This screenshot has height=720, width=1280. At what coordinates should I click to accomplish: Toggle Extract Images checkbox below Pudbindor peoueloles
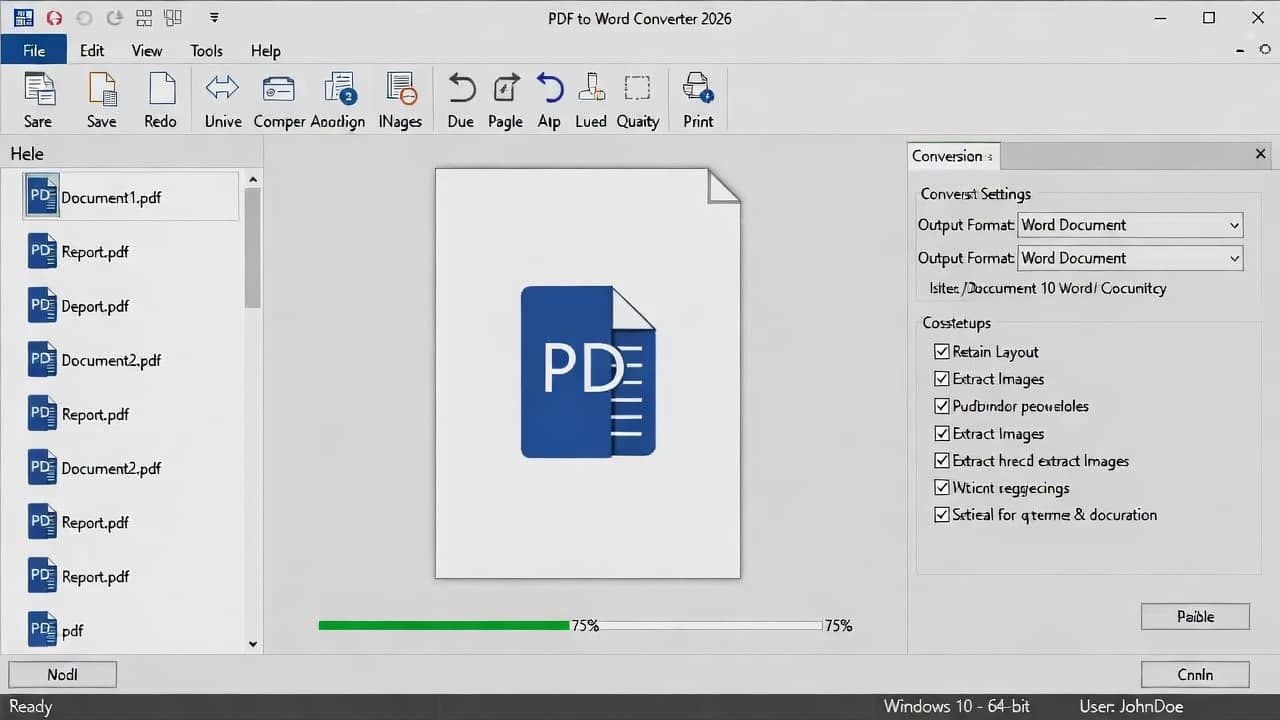click(x=941, y=433)
